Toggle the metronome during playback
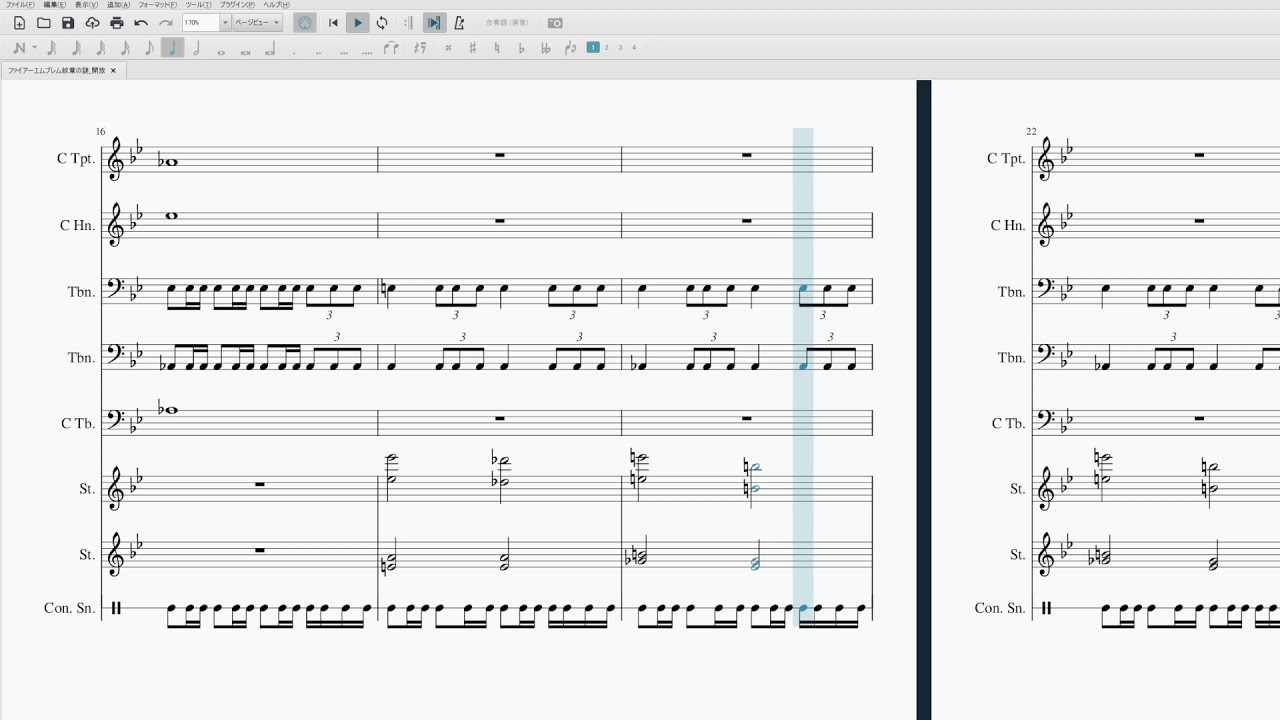The width and height of the screenshot is (1280, 720). click(459, 23)
